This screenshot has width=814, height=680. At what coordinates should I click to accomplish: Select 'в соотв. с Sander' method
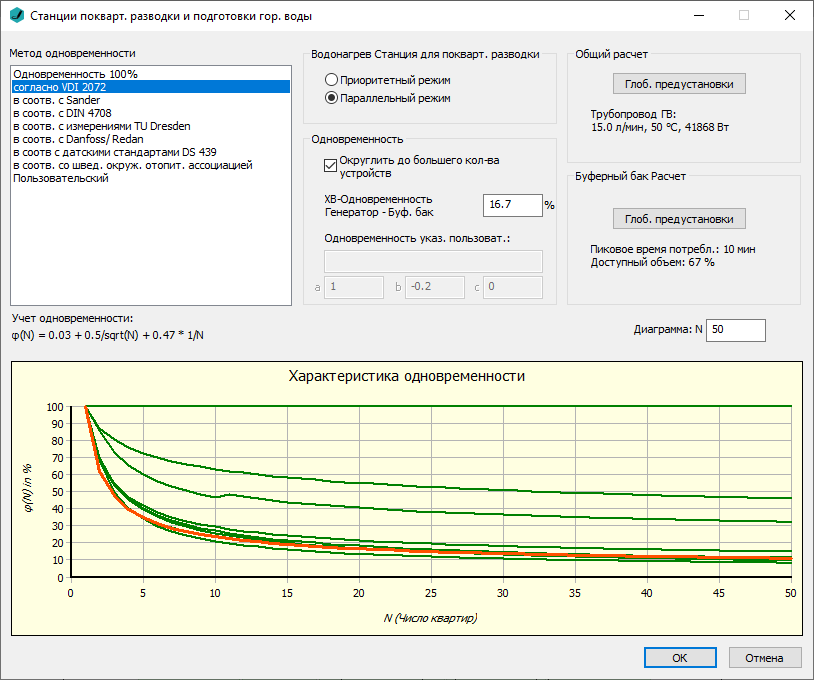[x=151, y=100]
